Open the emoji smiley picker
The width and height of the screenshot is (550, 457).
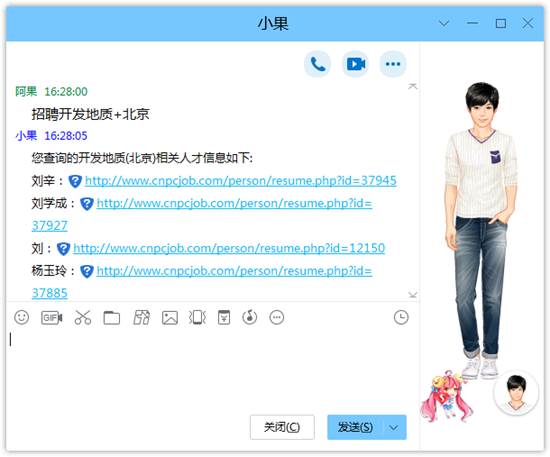(x=22, y=317)
